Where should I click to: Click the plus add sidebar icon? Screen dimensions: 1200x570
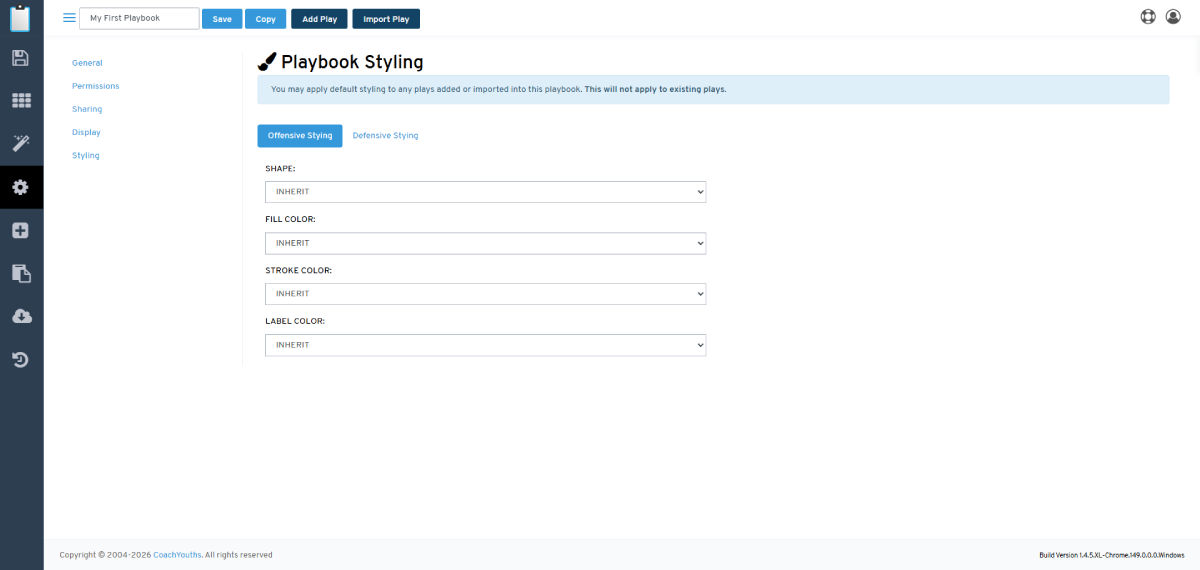click(x=20, y=230)
